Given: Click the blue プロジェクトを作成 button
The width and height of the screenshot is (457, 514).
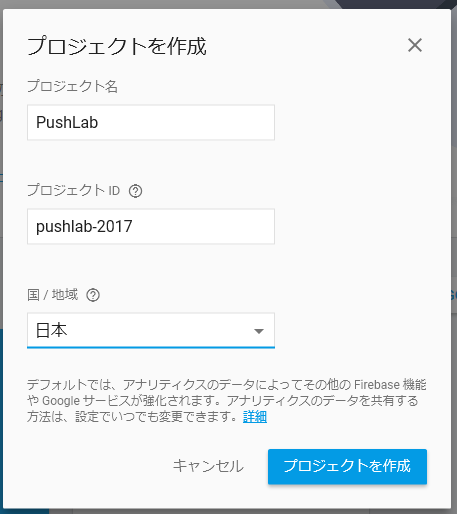Looking at the screenshot, I should point(347,466).
